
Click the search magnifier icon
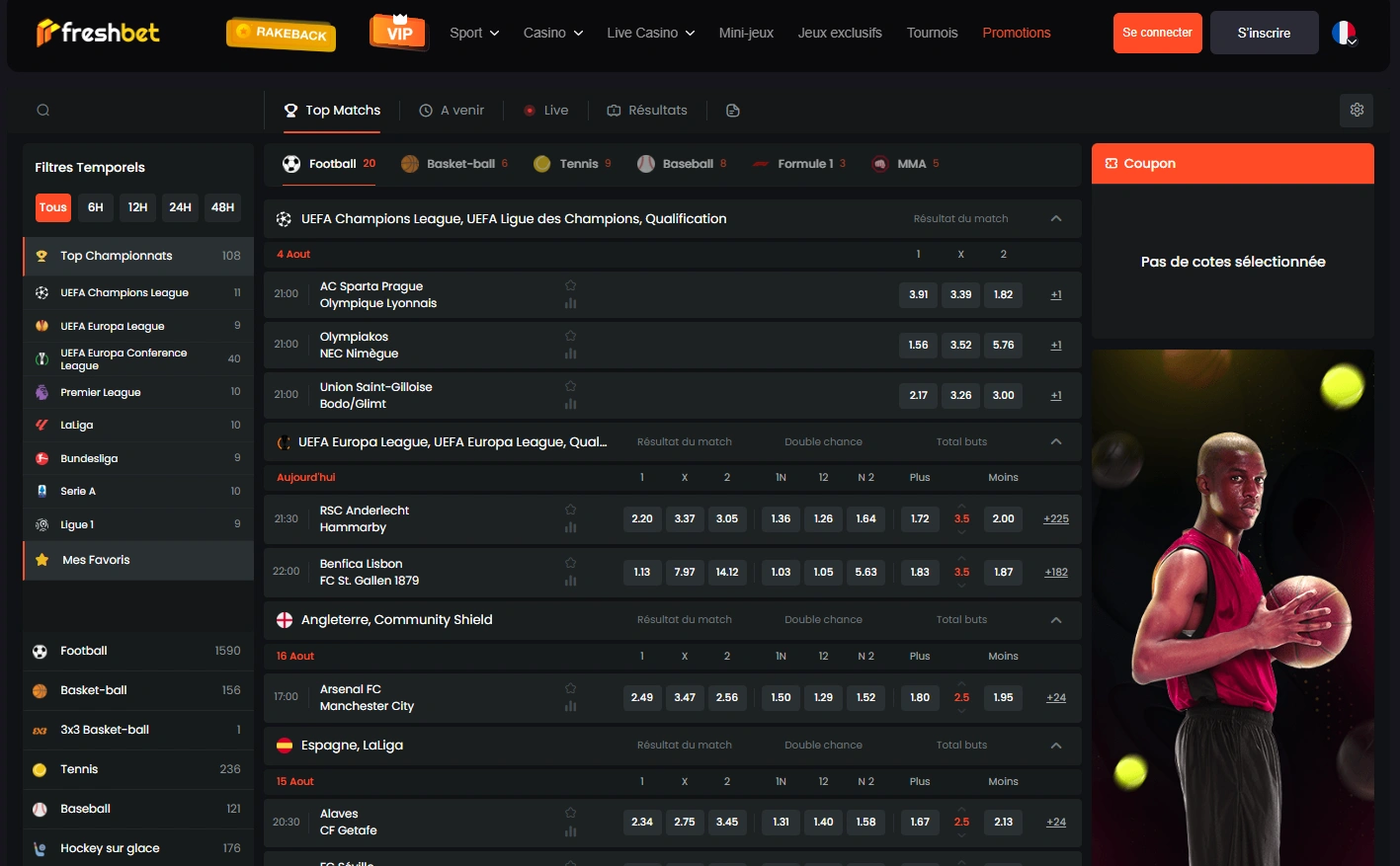point(43,111)
